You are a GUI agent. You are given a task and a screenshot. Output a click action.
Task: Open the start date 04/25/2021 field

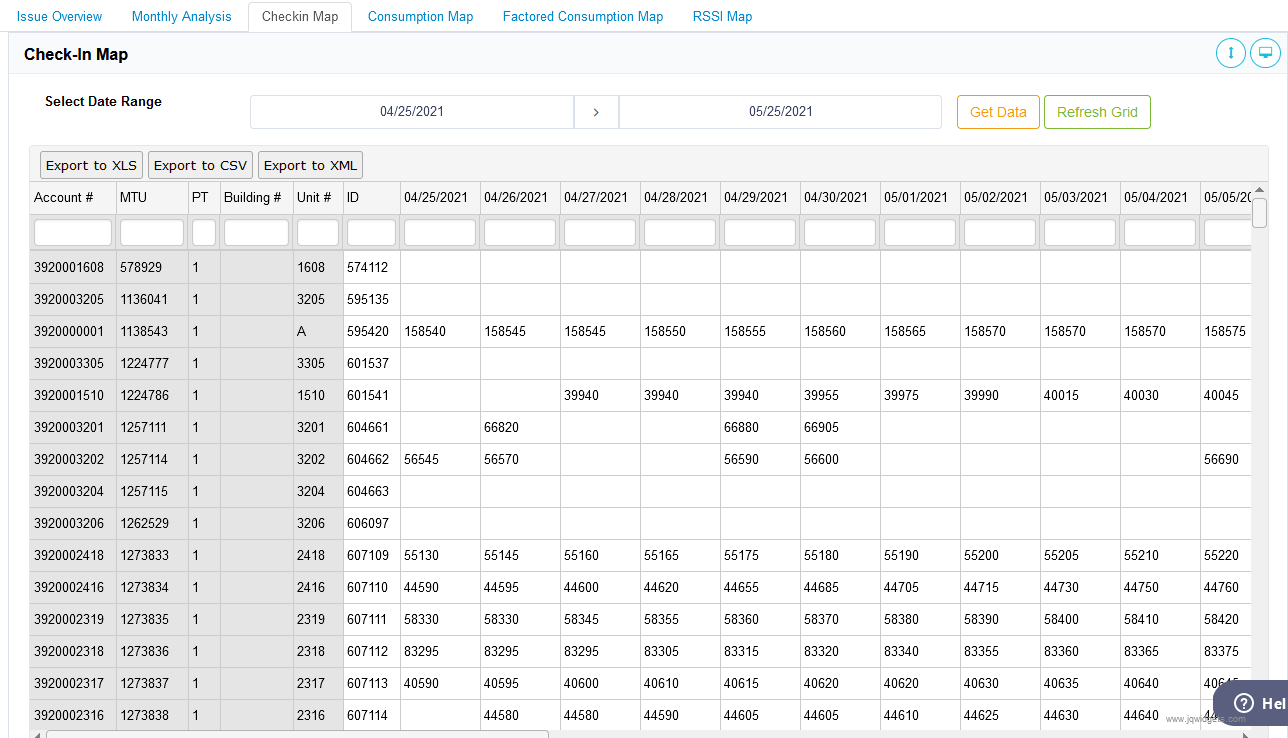coord(411,112)
